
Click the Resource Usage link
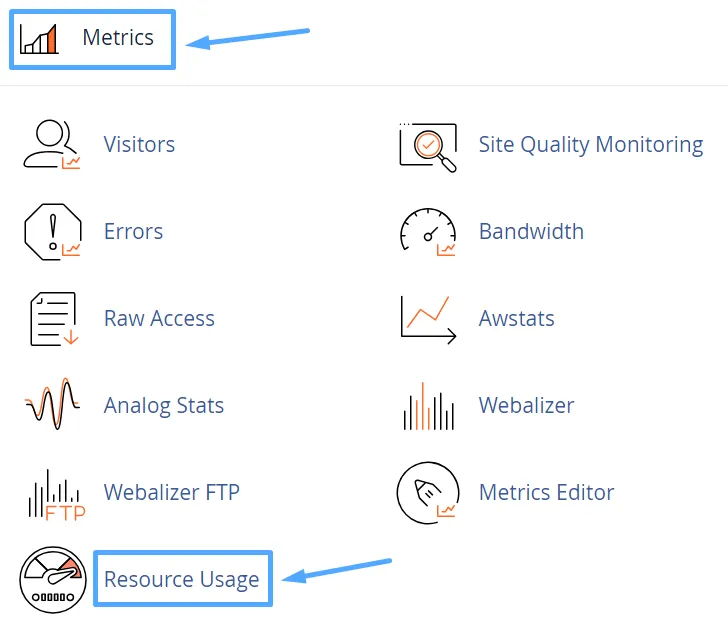[x=182, y=579]
